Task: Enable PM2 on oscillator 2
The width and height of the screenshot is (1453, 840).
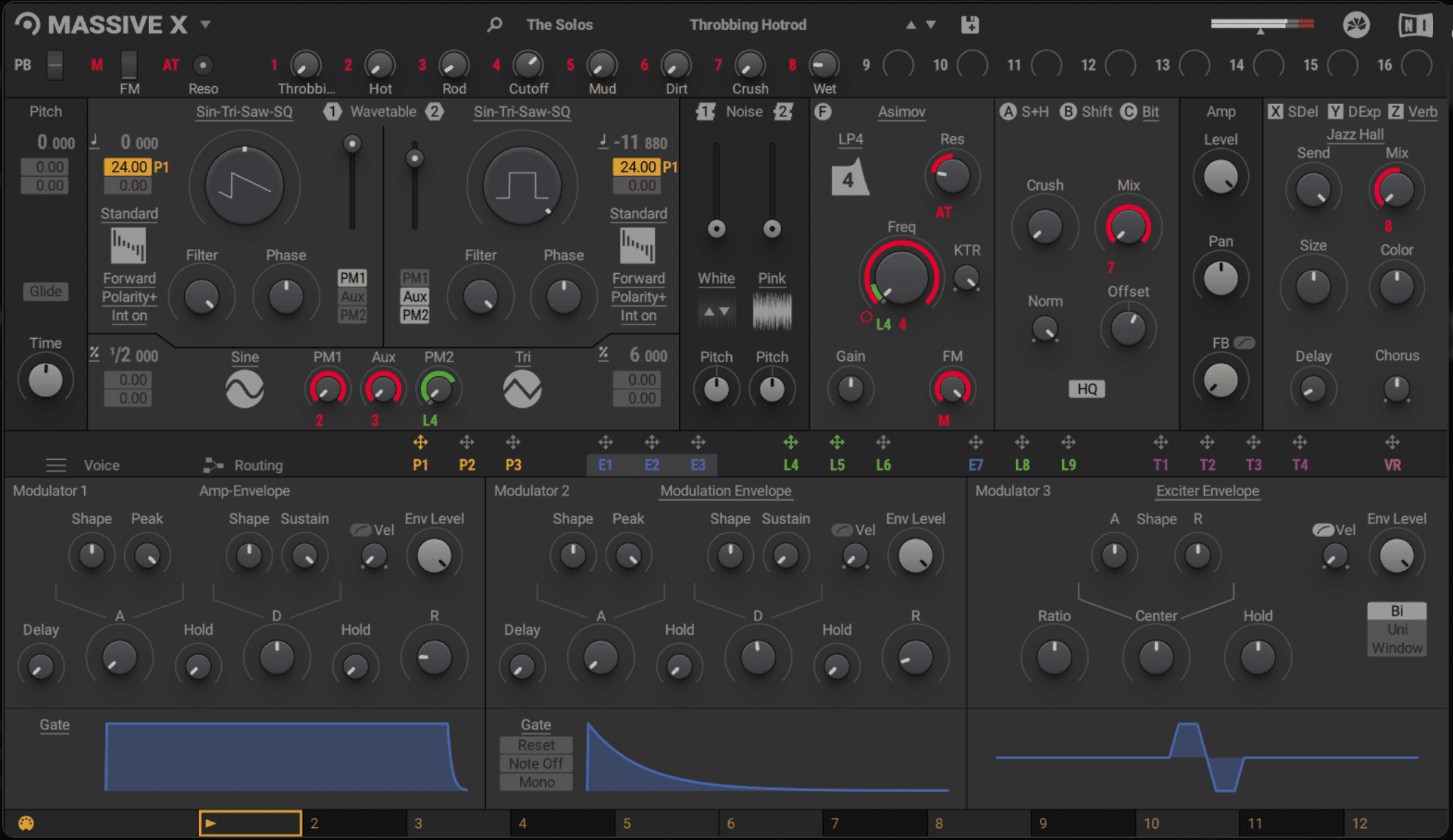Action: click(415, 314)
